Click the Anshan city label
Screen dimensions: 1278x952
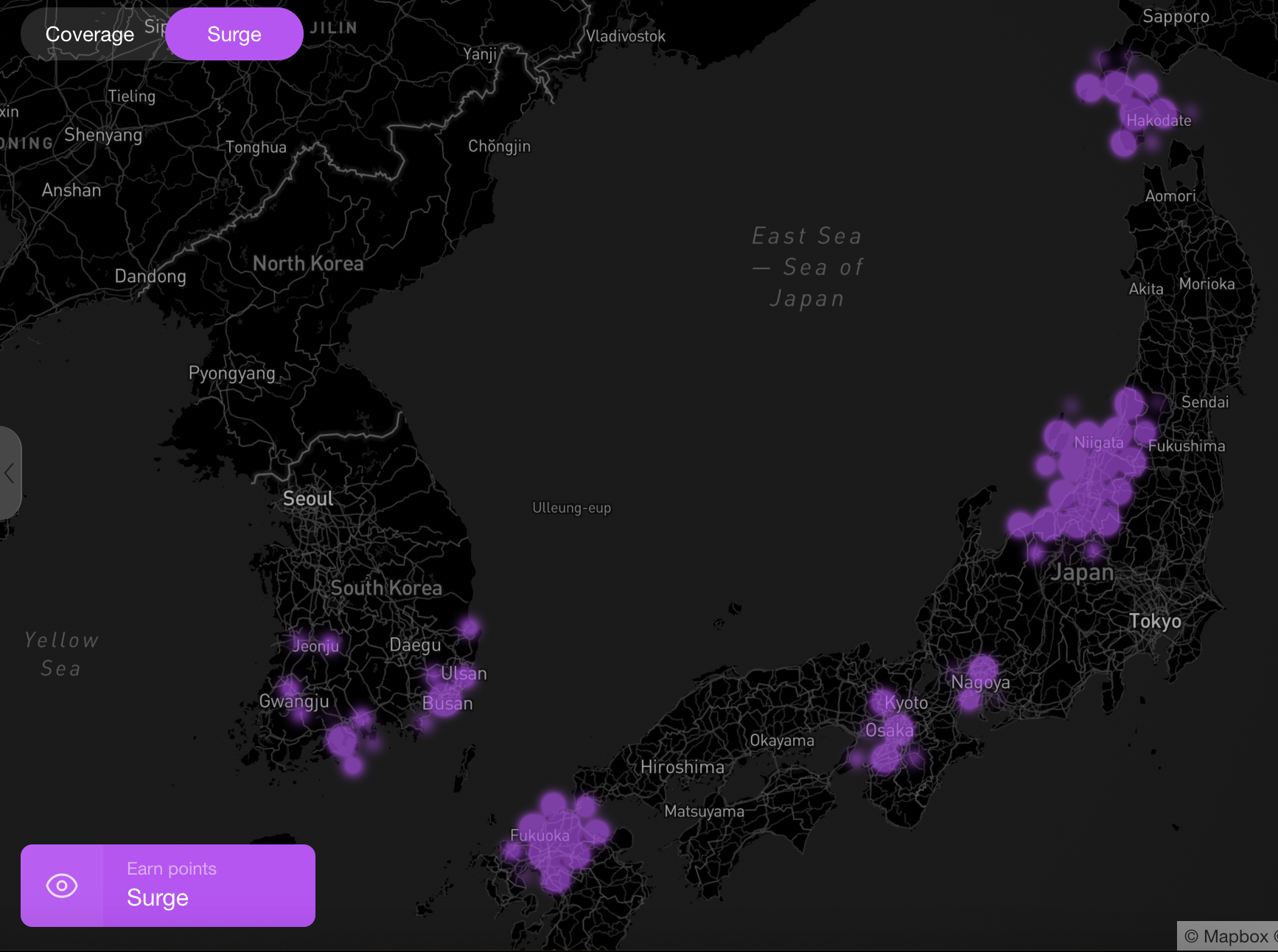click(x=71, y=190)
